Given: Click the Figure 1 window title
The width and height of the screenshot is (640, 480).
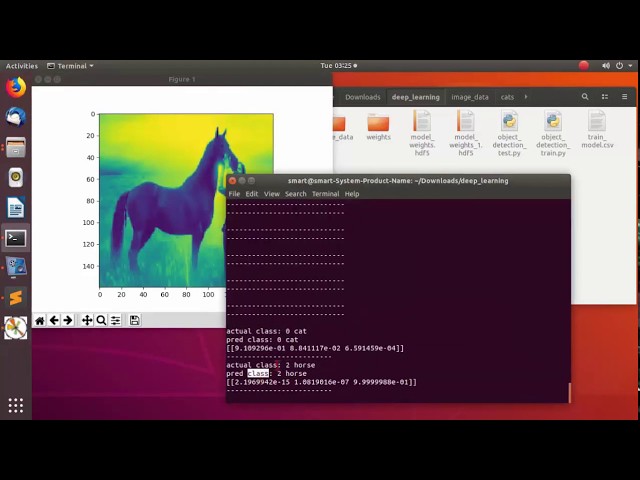Looking at the screenshot, I should pyautogui.click(x=182, y=79).
